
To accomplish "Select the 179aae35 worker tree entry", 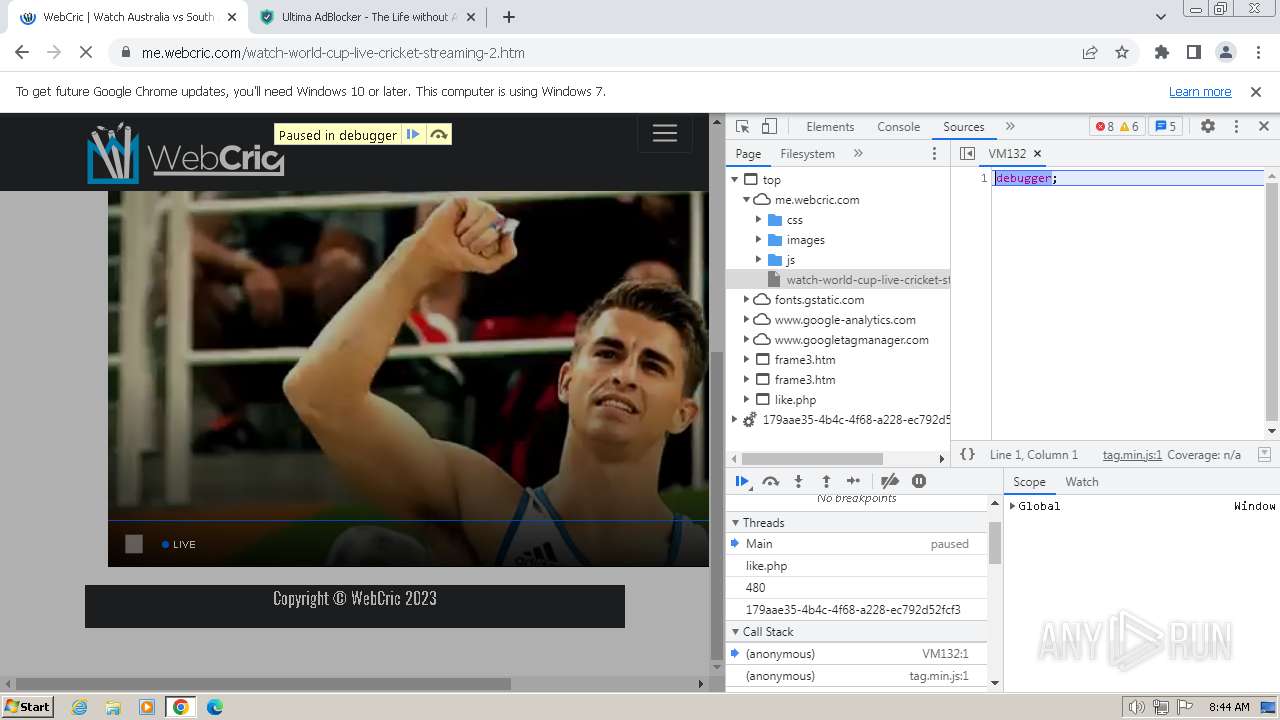I will [856, 420].
